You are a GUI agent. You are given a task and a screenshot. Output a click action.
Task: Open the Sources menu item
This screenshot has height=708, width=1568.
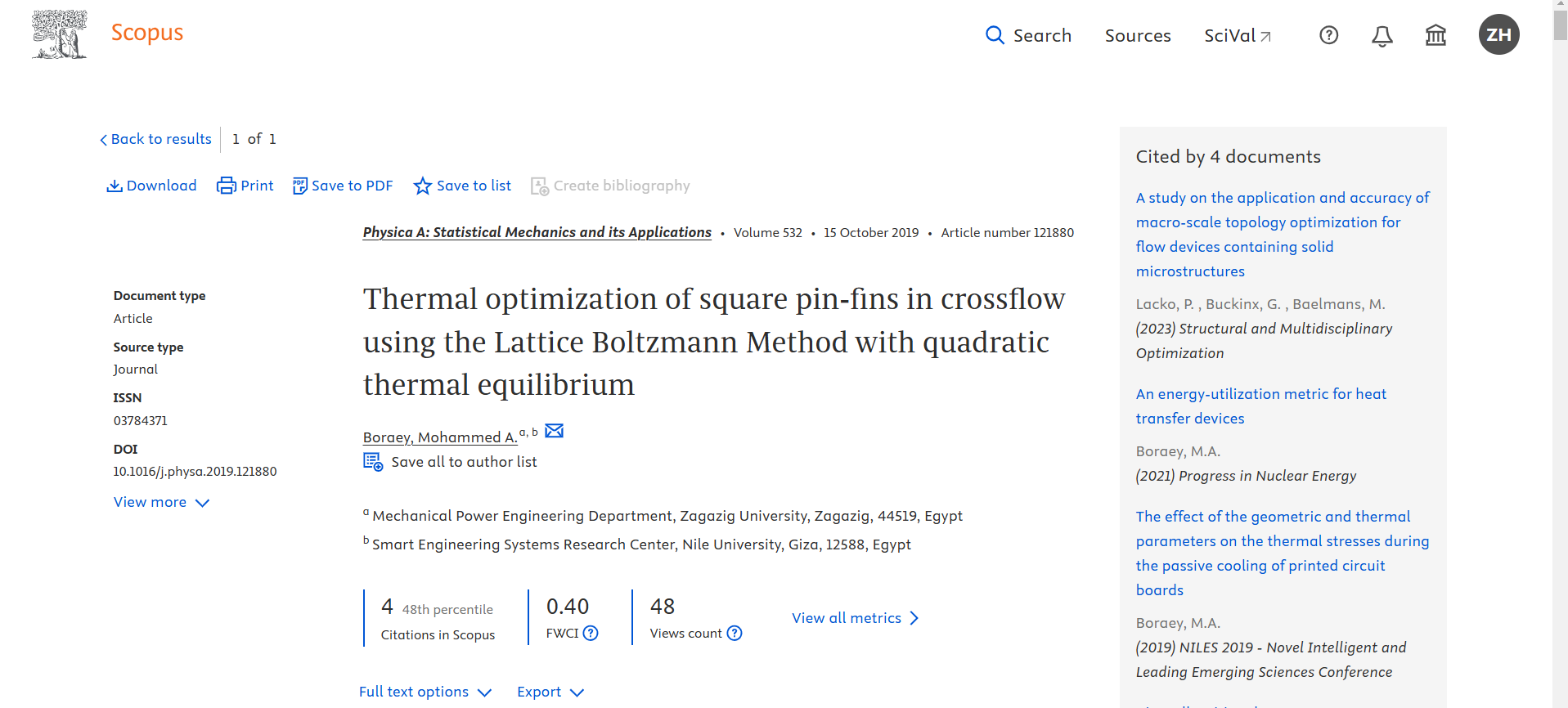coord(1138,35)
